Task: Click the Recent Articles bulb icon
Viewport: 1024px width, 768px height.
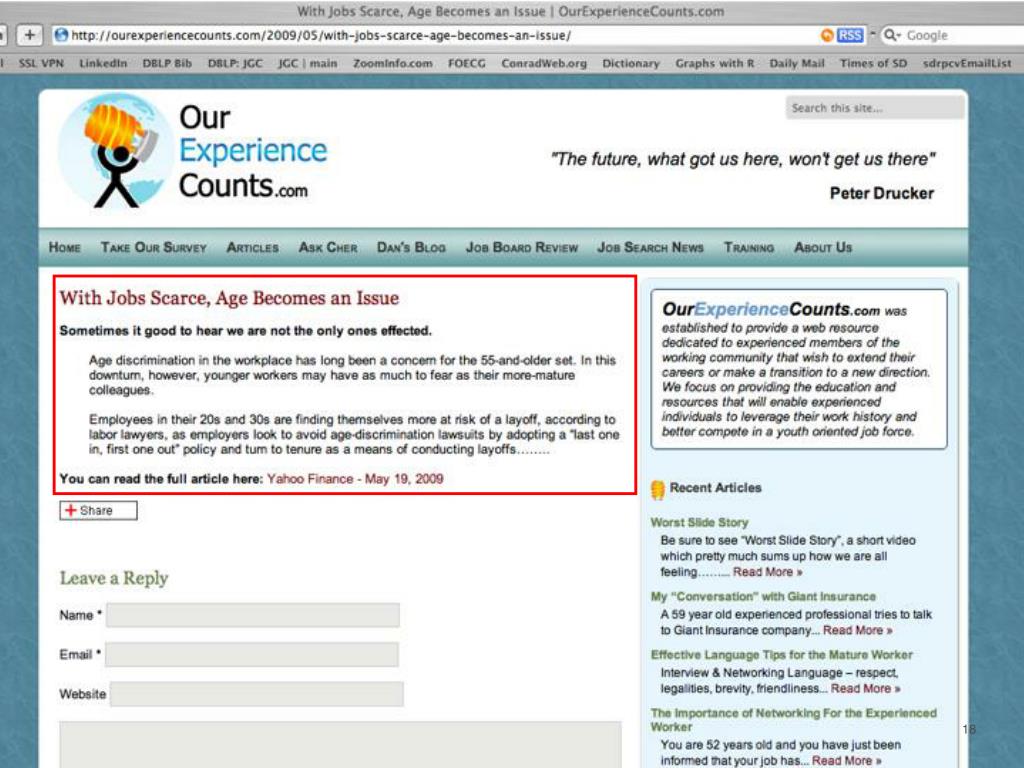Action: click(658, 489)
